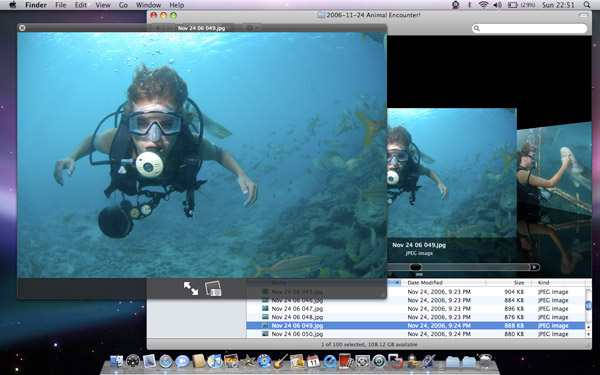Viewport: 600px width, 375px height.
Task: Select file Nov 24 06 048.jpg
Action: click(297, 317)
